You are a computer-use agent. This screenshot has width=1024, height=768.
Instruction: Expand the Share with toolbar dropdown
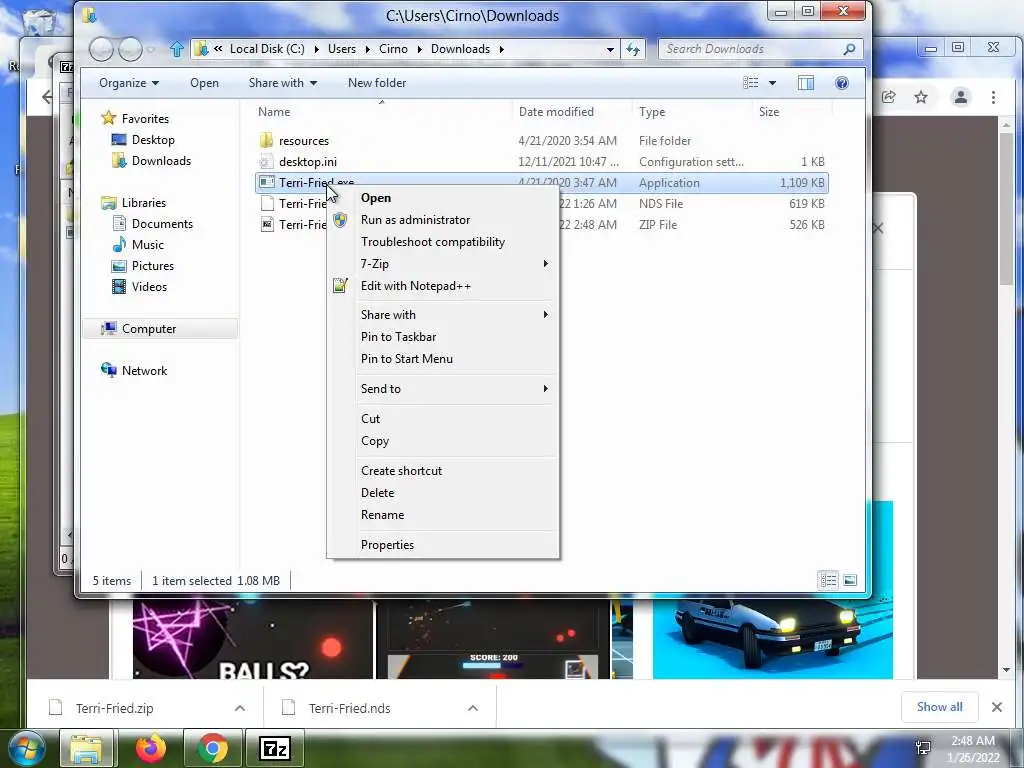click(x=283, y=83)
